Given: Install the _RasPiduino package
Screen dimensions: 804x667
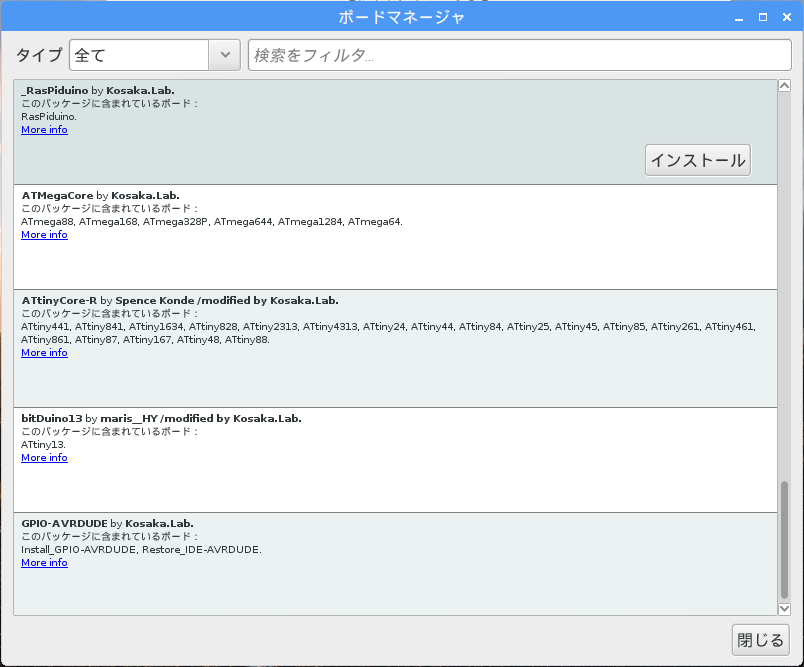Looking at the screenshot, I should click(697, 160).
